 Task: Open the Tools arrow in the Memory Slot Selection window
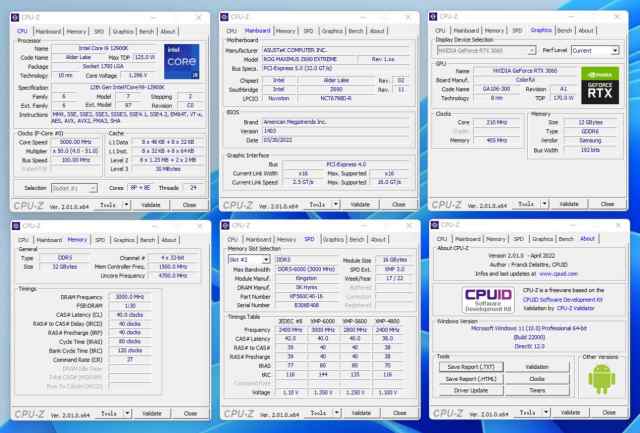click(x=336, y=413)
